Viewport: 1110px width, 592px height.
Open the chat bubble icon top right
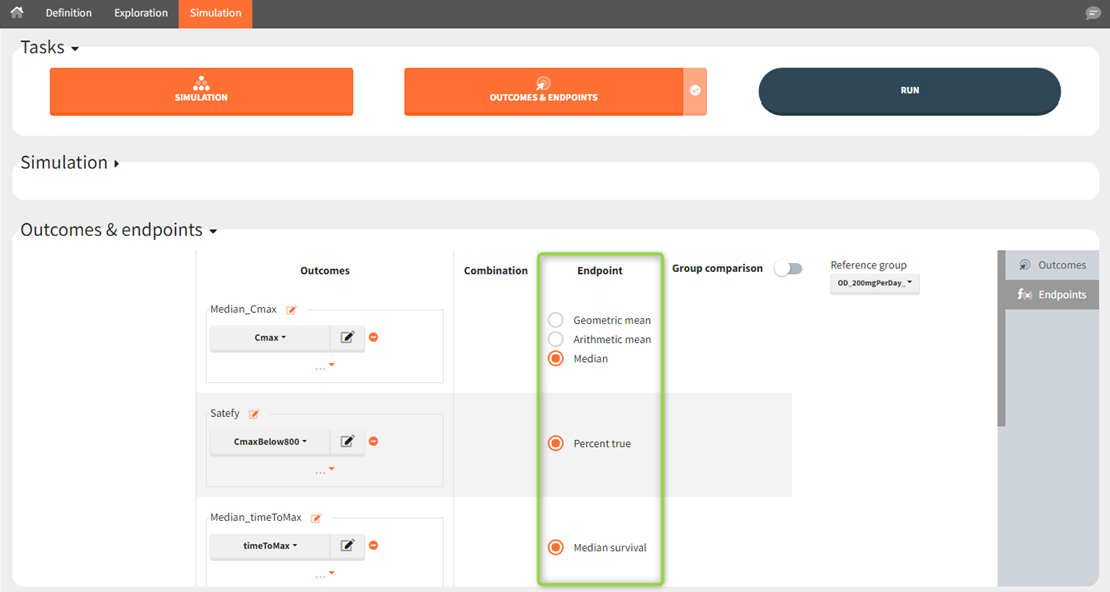click(x=1093, y=13)
